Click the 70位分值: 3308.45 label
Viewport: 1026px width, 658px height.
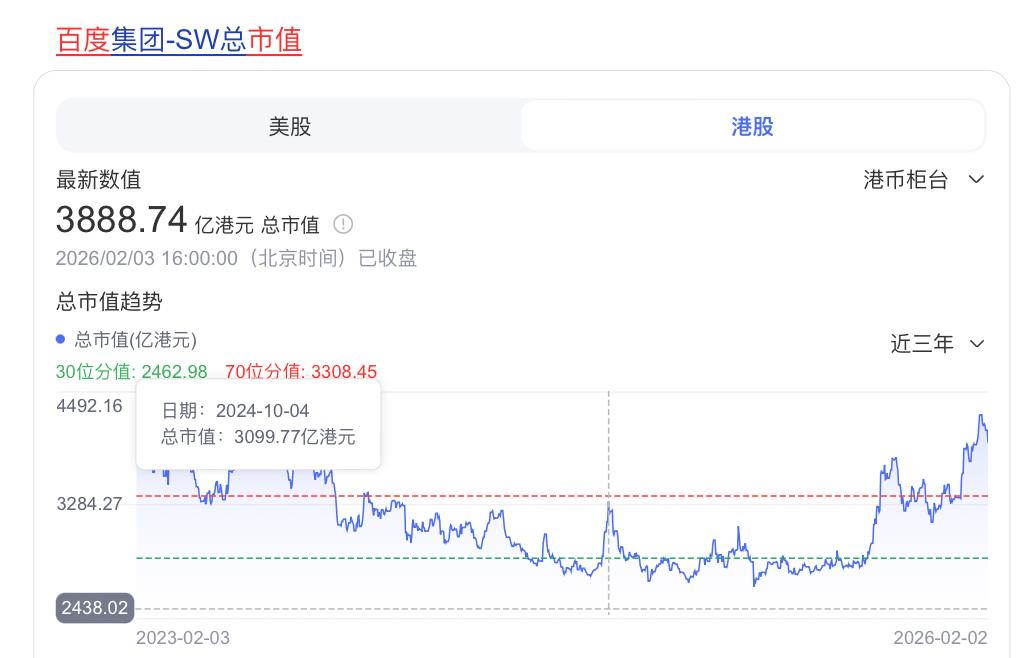301,372
